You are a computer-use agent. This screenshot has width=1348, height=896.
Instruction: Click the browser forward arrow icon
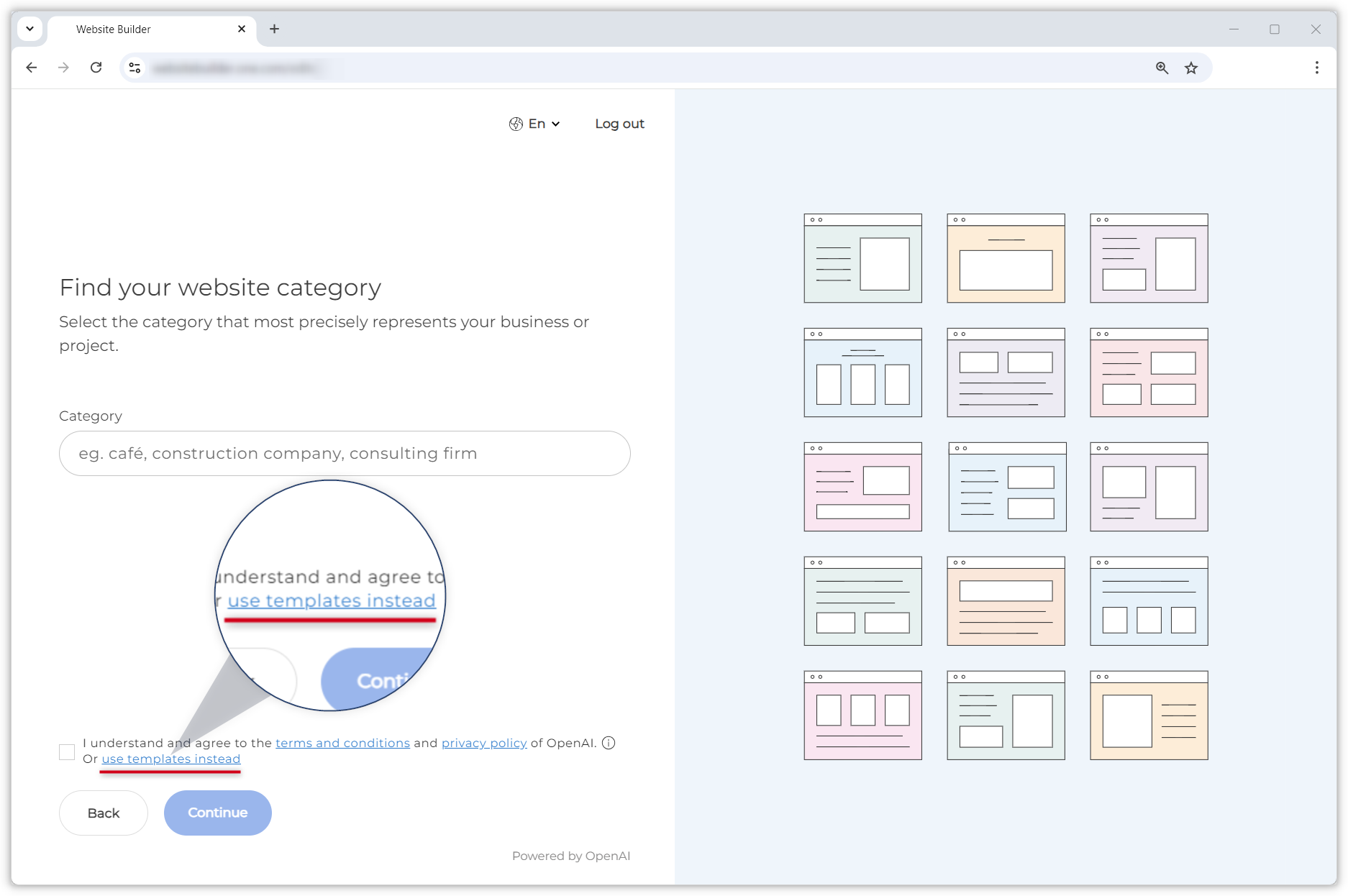[63, 68]
